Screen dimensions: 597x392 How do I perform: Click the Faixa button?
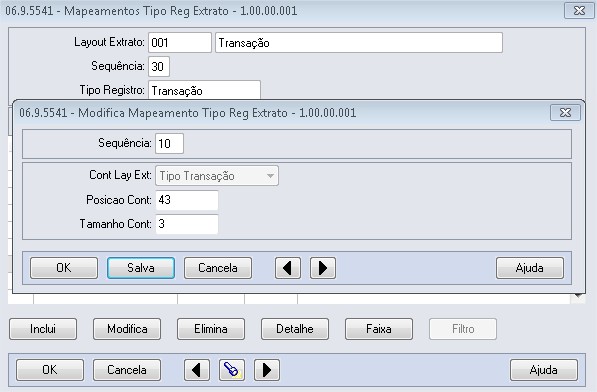click(379, 329)
